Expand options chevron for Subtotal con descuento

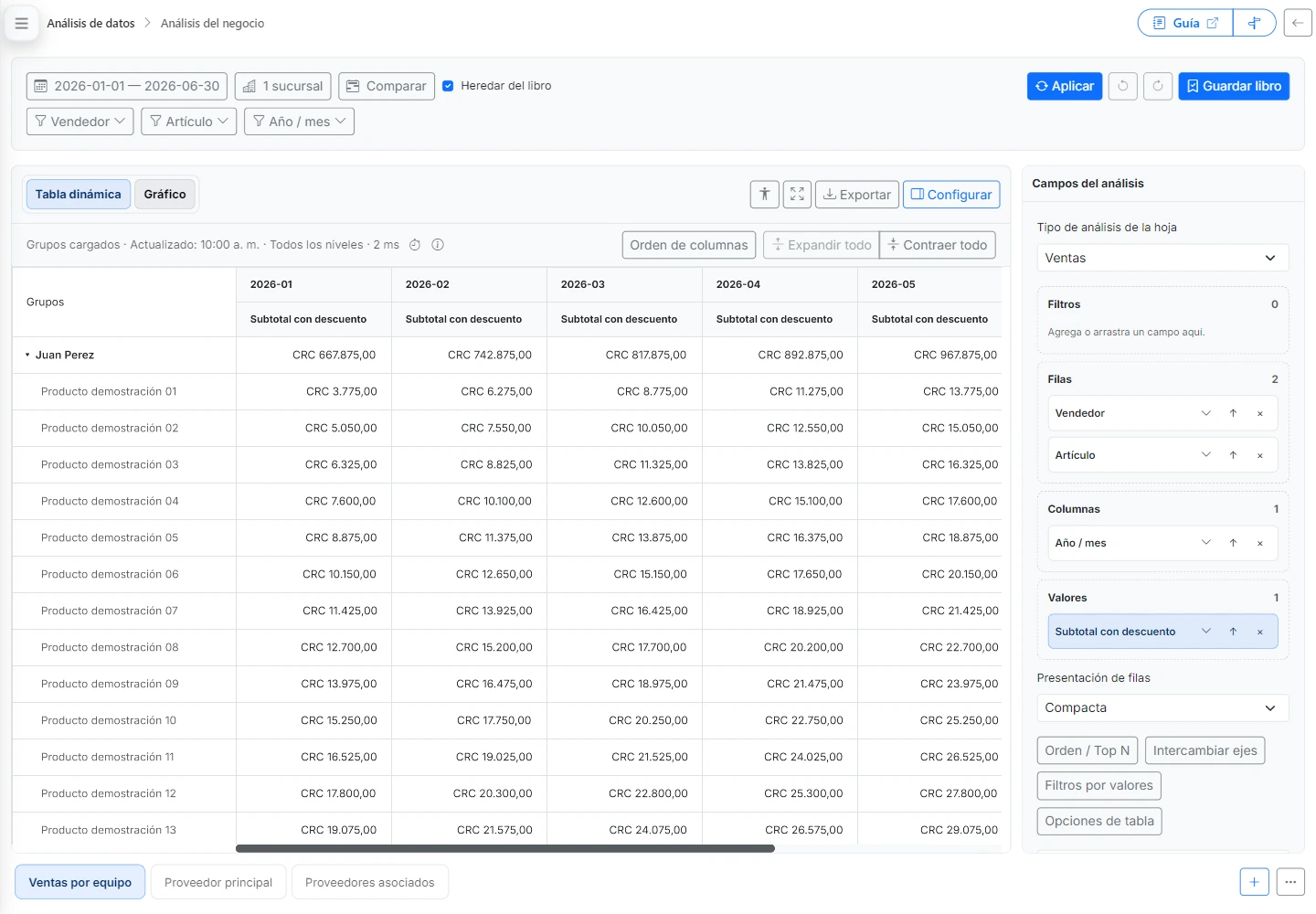point(1206,632)
